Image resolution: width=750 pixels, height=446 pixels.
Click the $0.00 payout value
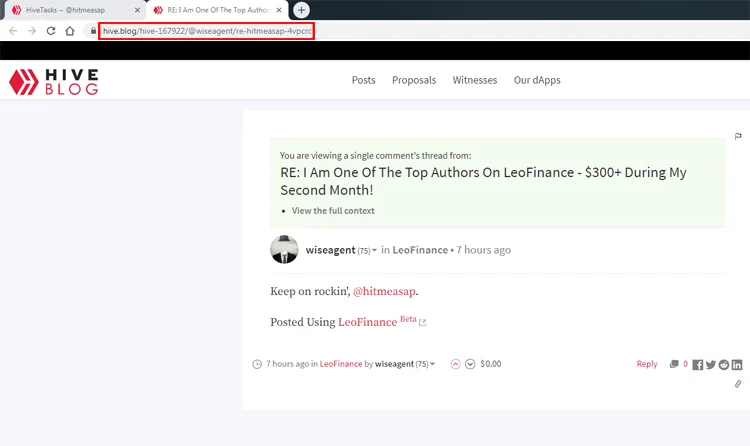tap(491, 364)
